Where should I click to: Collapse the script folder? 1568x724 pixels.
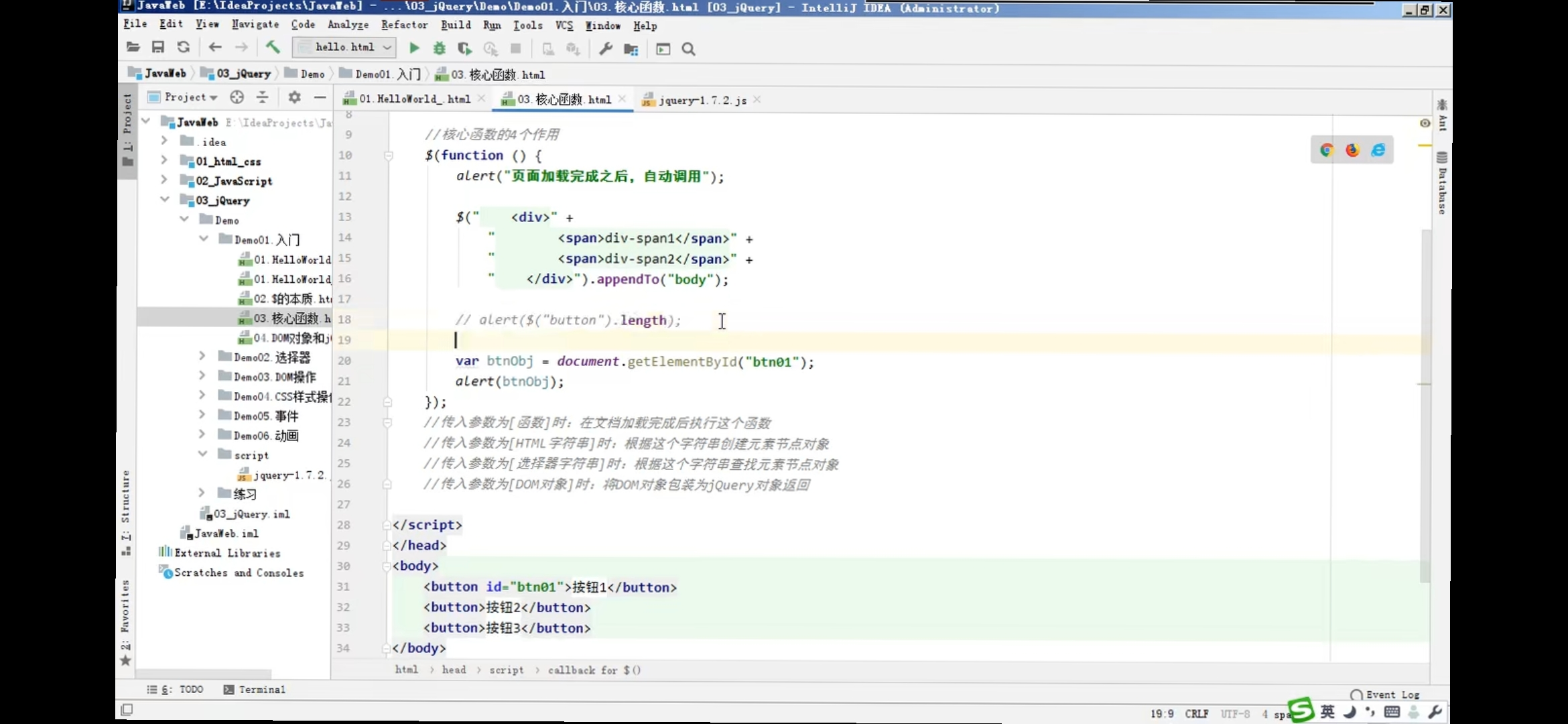(202, 454)
